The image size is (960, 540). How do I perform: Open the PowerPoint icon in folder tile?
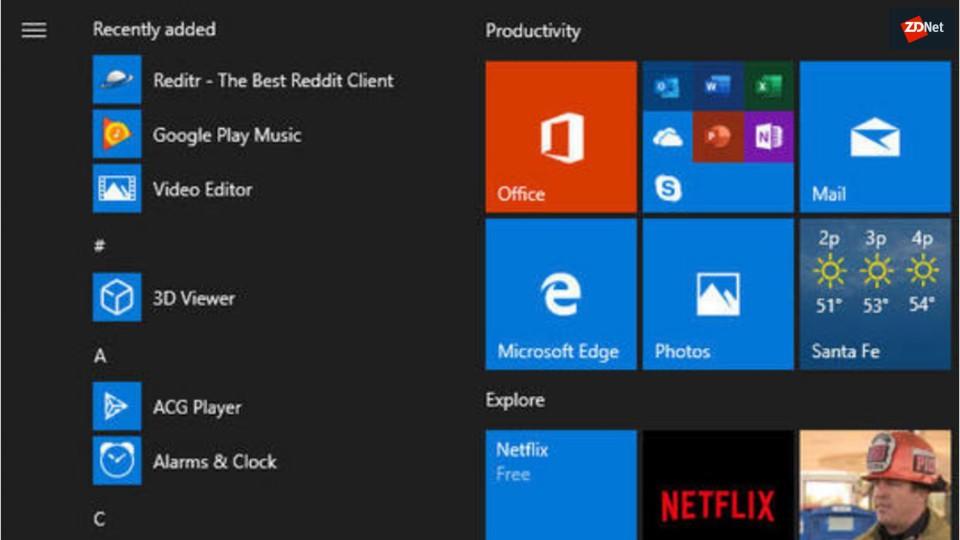[x=718, y=137]
